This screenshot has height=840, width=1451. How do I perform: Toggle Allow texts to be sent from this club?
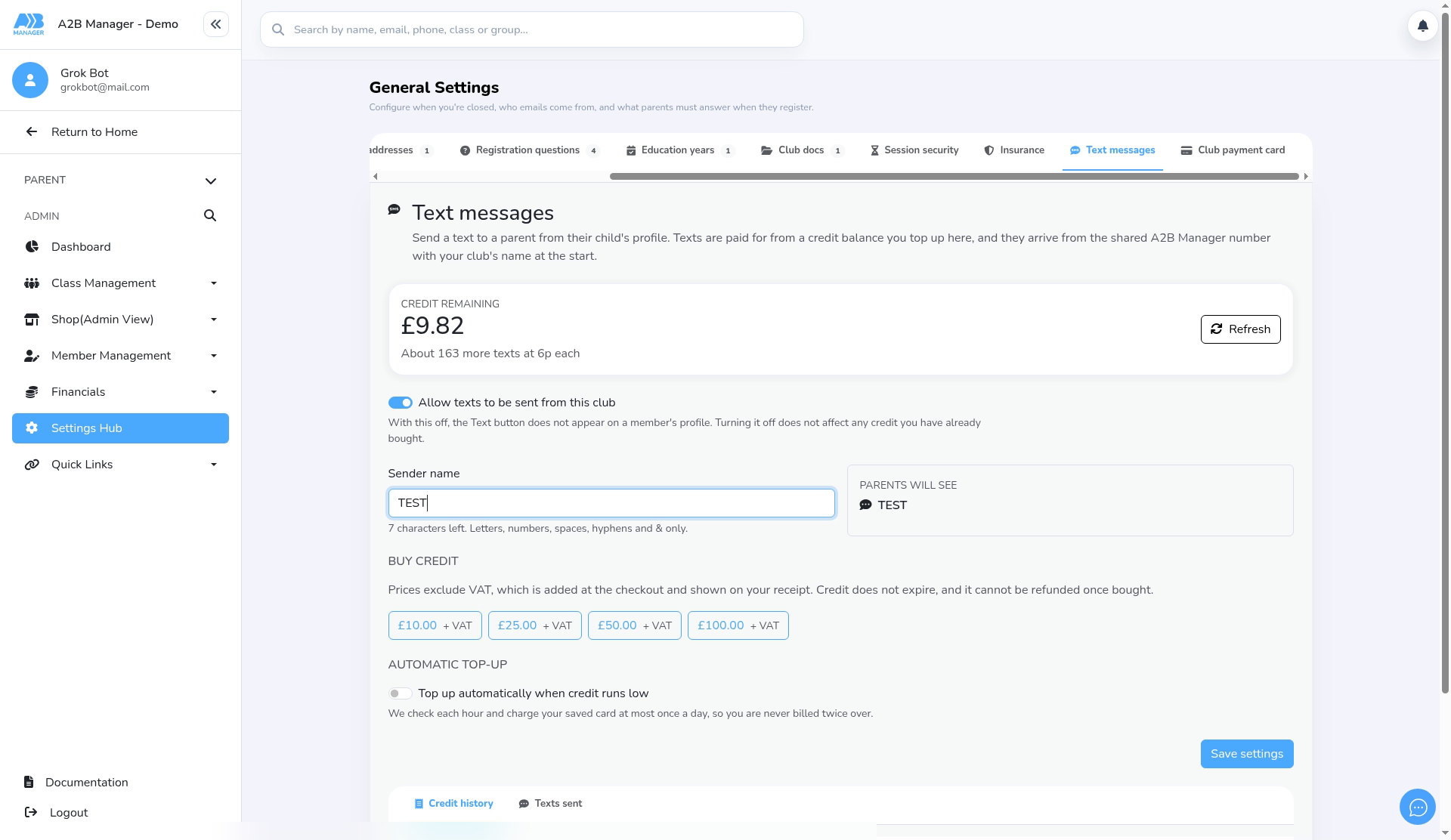pos(400,403)
